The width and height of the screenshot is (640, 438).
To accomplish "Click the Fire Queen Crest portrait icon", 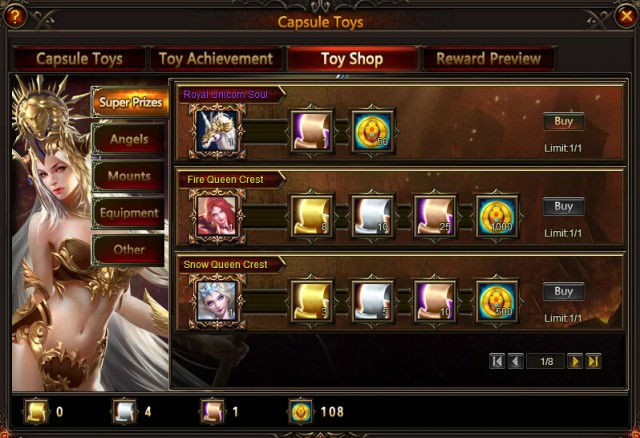I will (217, 216).
